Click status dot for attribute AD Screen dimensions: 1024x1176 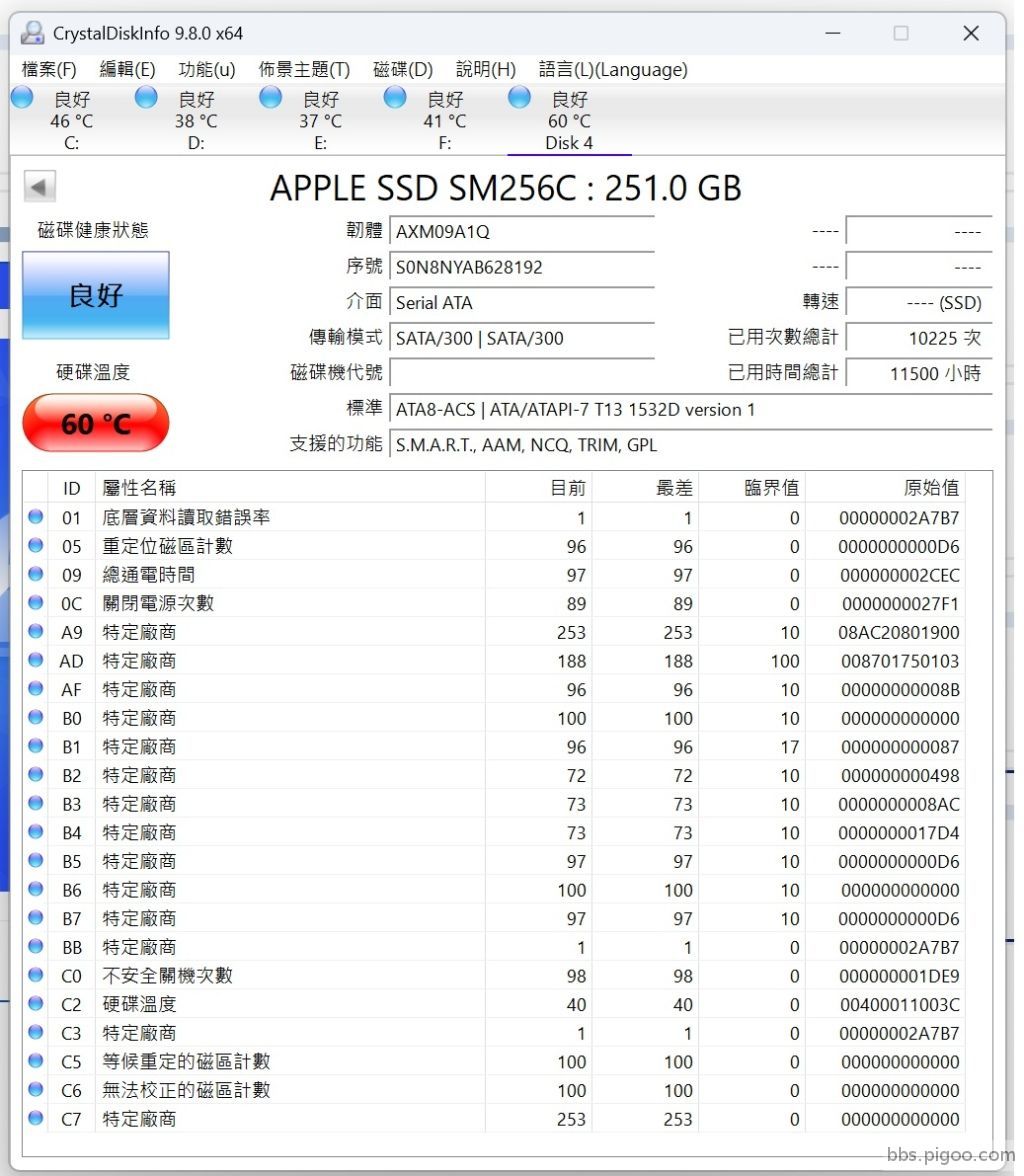coord(35,660)
